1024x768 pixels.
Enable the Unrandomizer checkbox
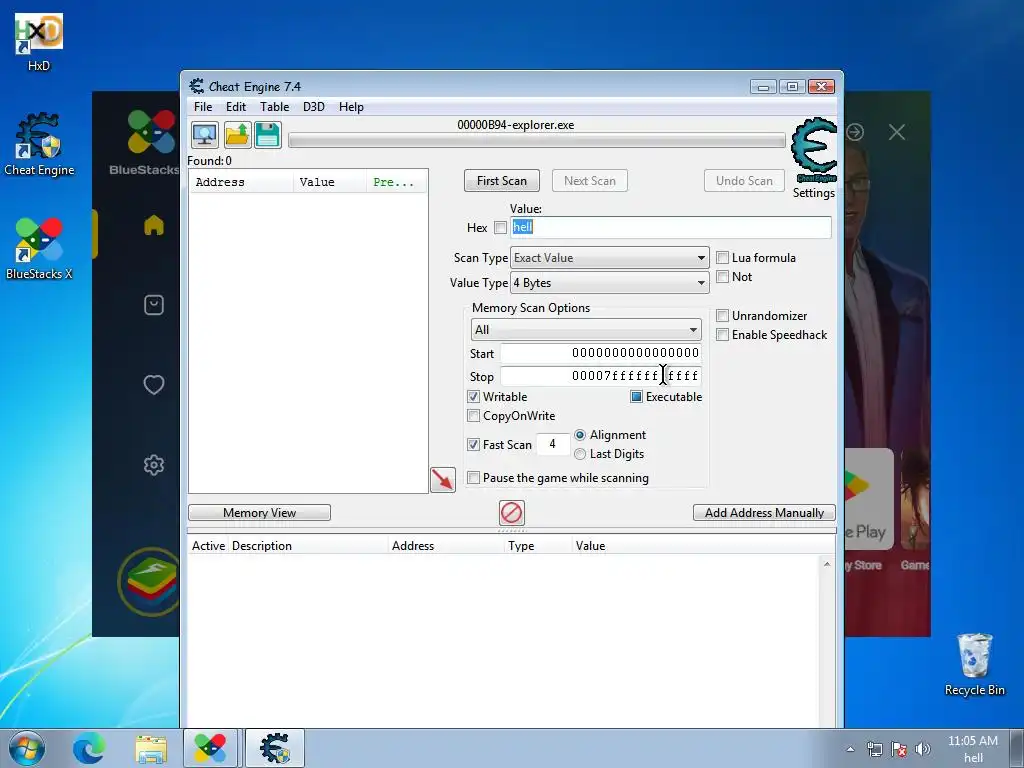(x=722, y=315)
